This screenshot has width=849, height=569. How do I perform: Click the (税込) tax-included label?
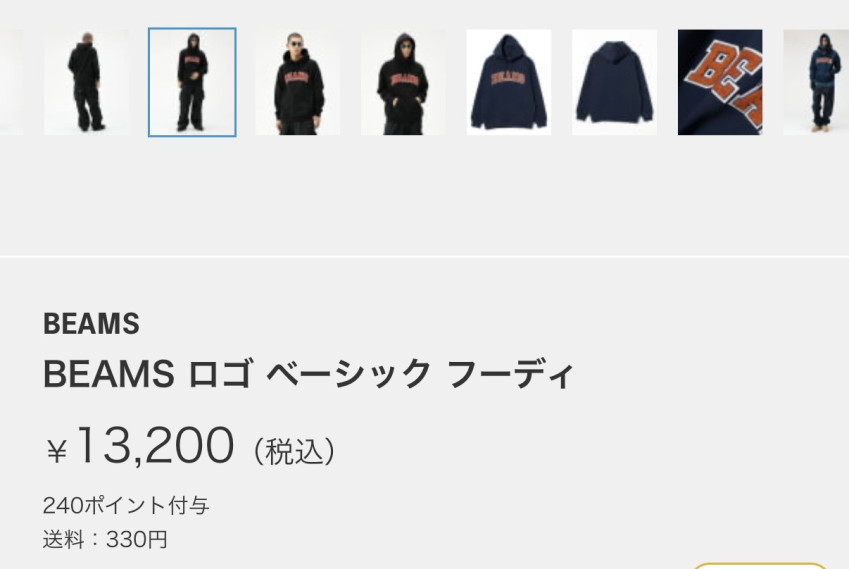pyautogui.click(x=295, y=451)
